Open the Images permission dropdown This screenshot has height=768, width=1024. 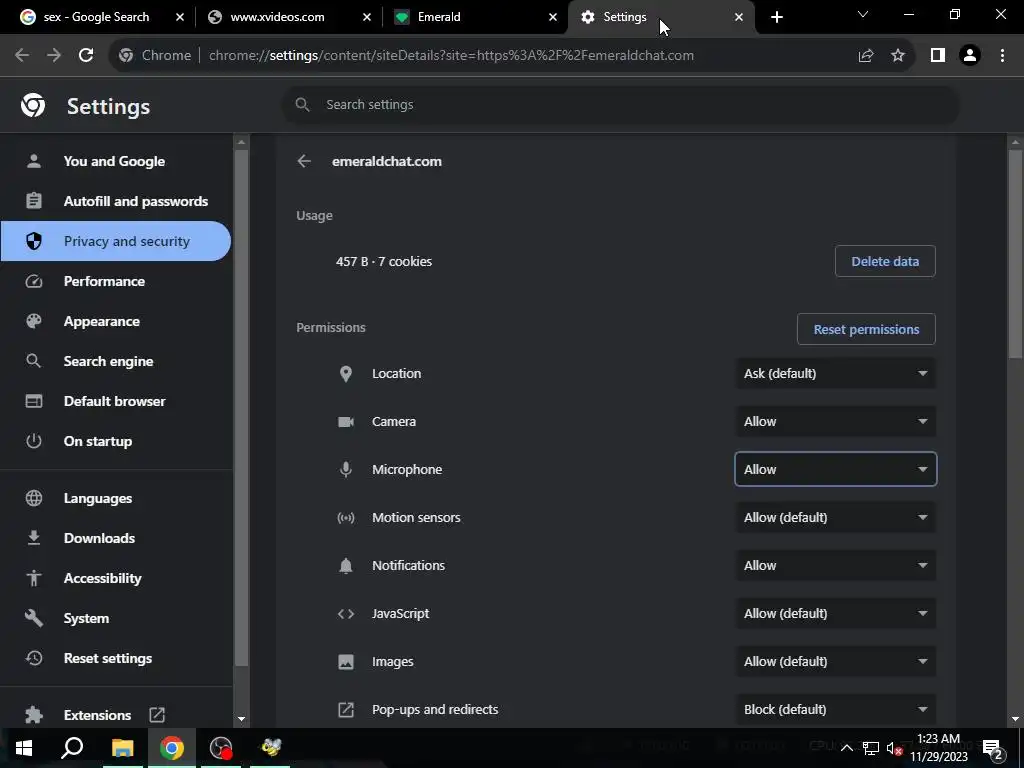[835, 662]
